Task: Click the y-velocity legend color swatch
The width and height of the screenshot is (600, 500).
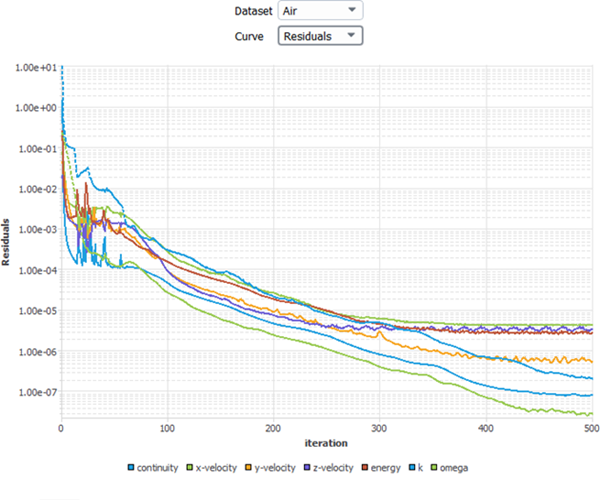Action: [x=248, y=467]
